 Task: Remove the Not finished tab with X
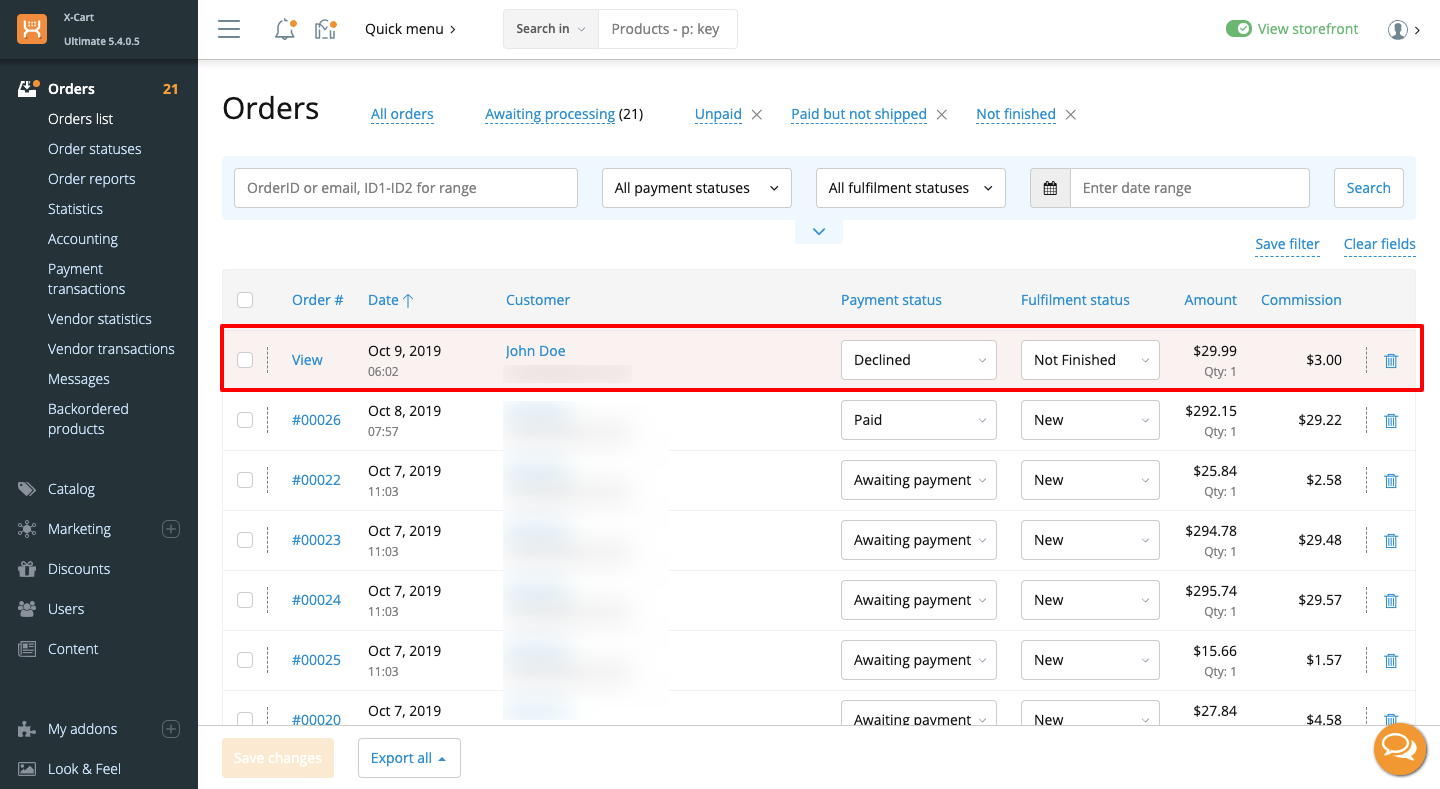tap(1071, 114)
